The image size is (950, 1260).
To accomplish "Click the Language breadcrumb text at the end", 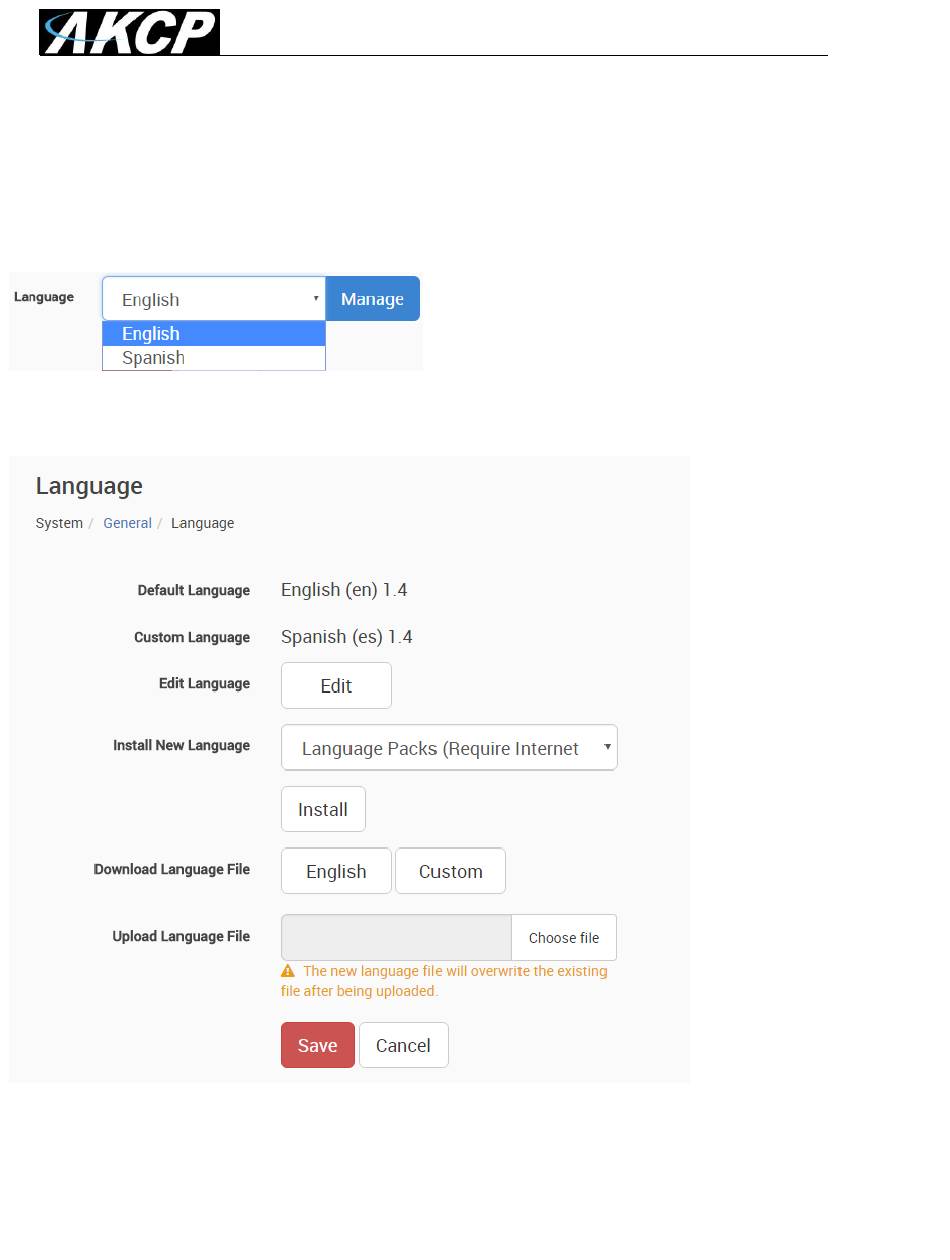I will [202, 523].
